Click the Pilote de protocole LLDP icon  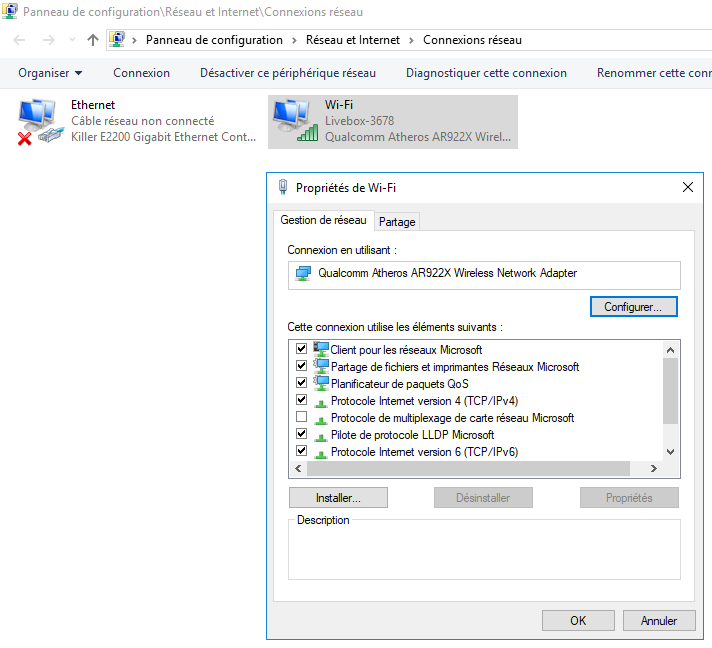[320, 435]
